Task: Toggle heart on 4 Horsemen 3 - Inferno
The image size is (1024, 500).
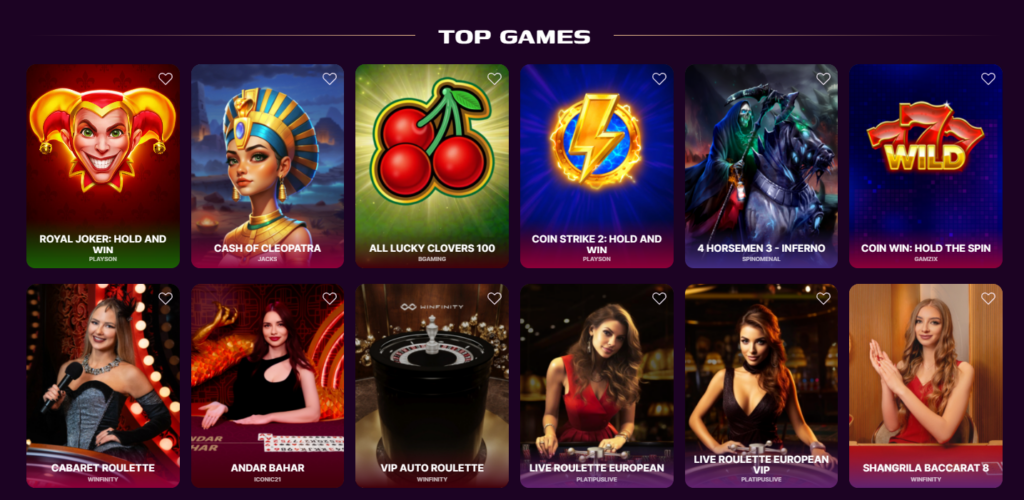Action: pyautogui.click(x=824, y=79)
